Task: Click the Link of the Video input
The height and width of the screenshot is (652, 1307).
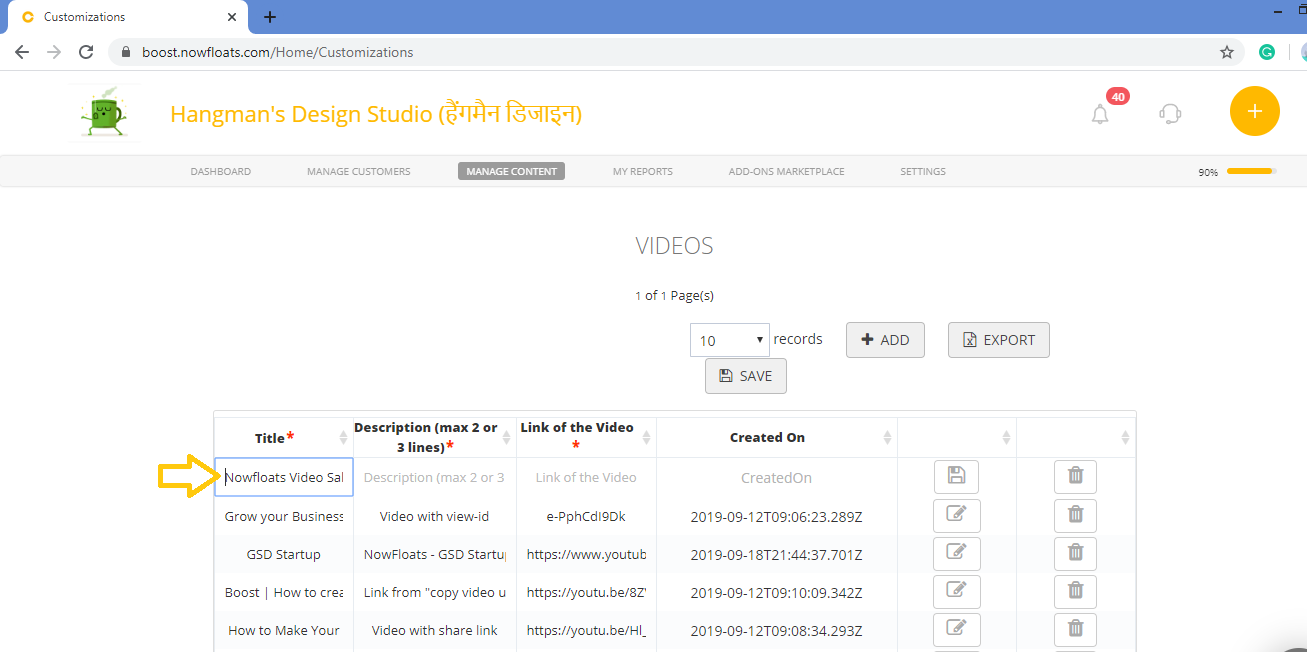Action: point(586,477)
